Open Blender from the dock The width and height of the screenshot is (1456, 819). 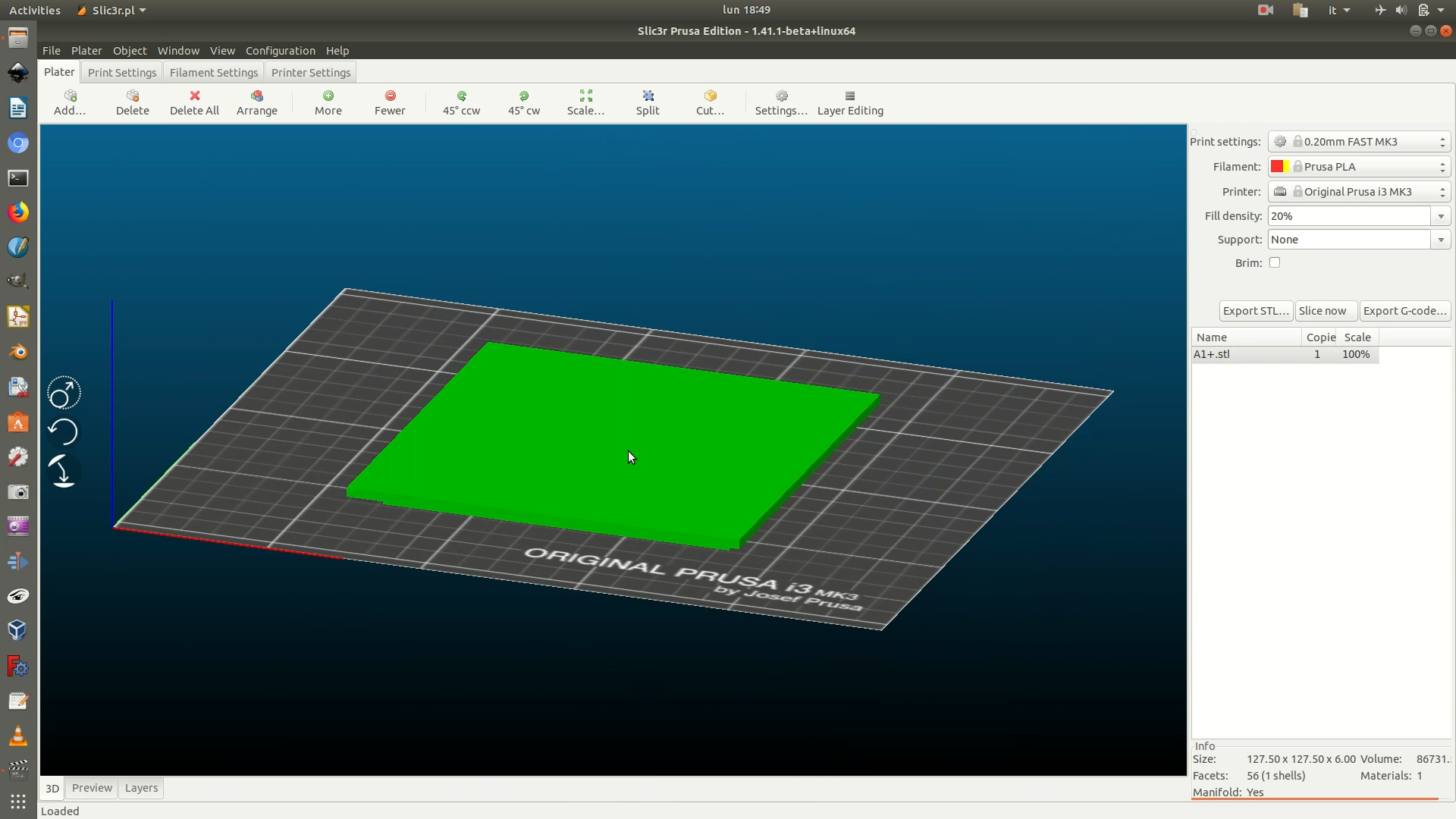click(x=18, y=352)
